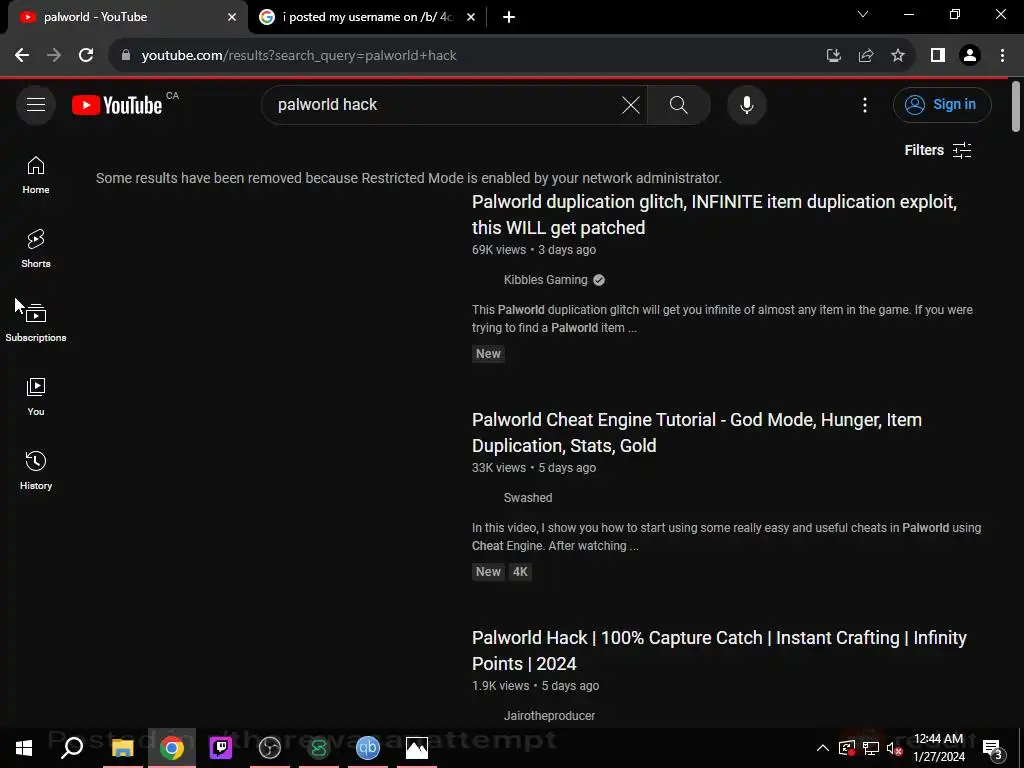Click the magnifier search button

click(679, 104)
